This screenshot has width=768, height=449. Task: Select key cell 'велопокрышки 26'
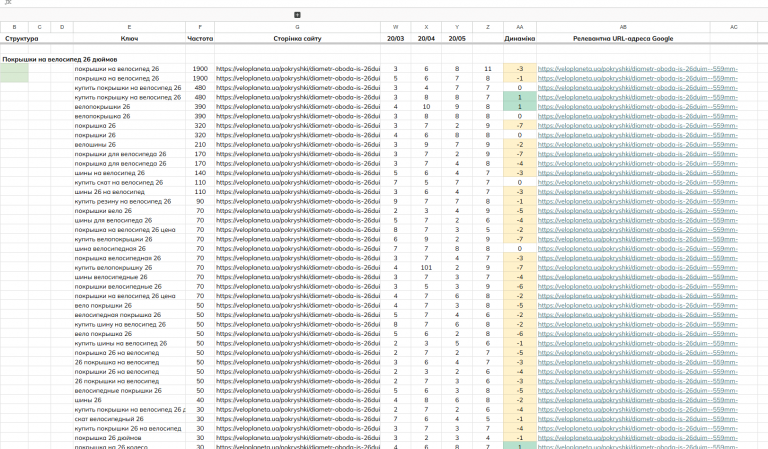pyautogui.click(x=129, y=107)
